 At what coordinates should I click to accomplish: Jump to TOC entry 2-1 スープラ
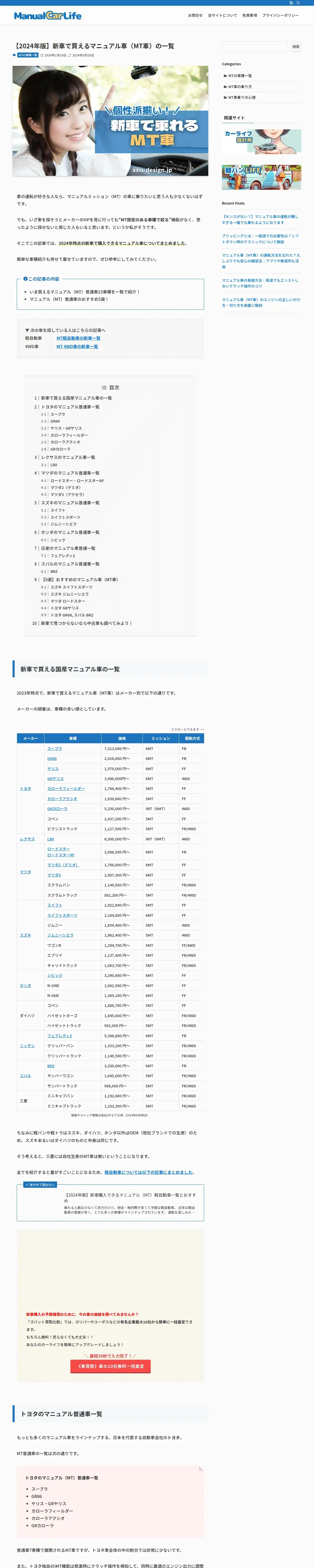57,414
